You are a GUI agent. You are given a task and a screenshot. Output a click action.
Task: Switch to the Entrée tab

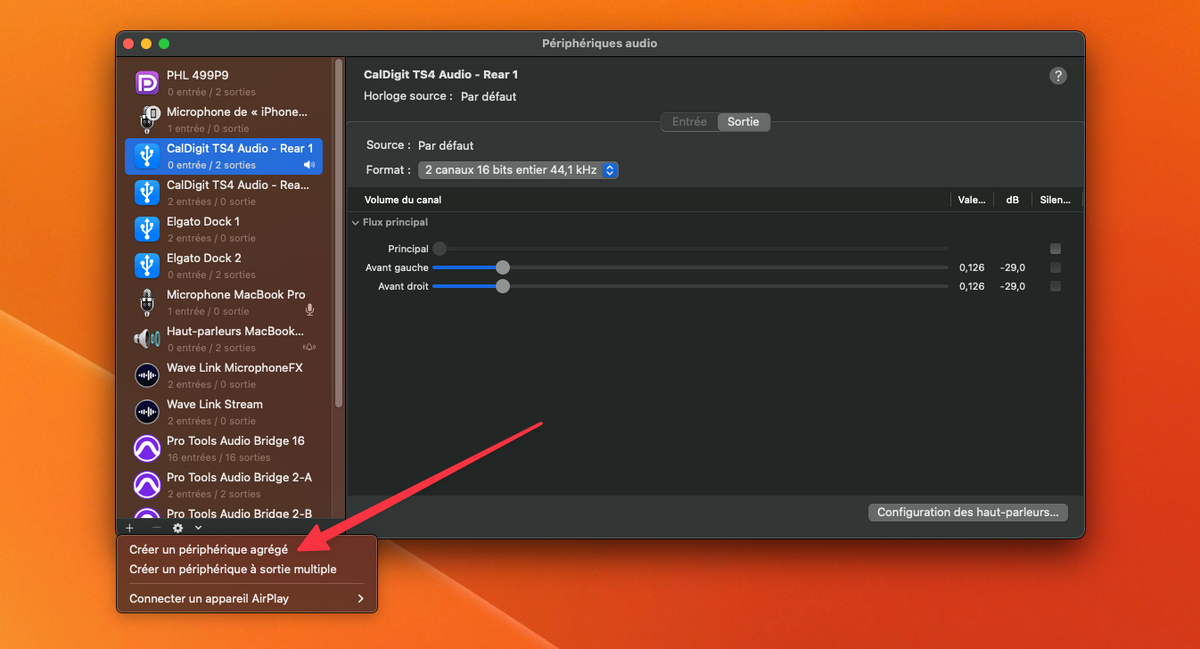pos(689,122)
